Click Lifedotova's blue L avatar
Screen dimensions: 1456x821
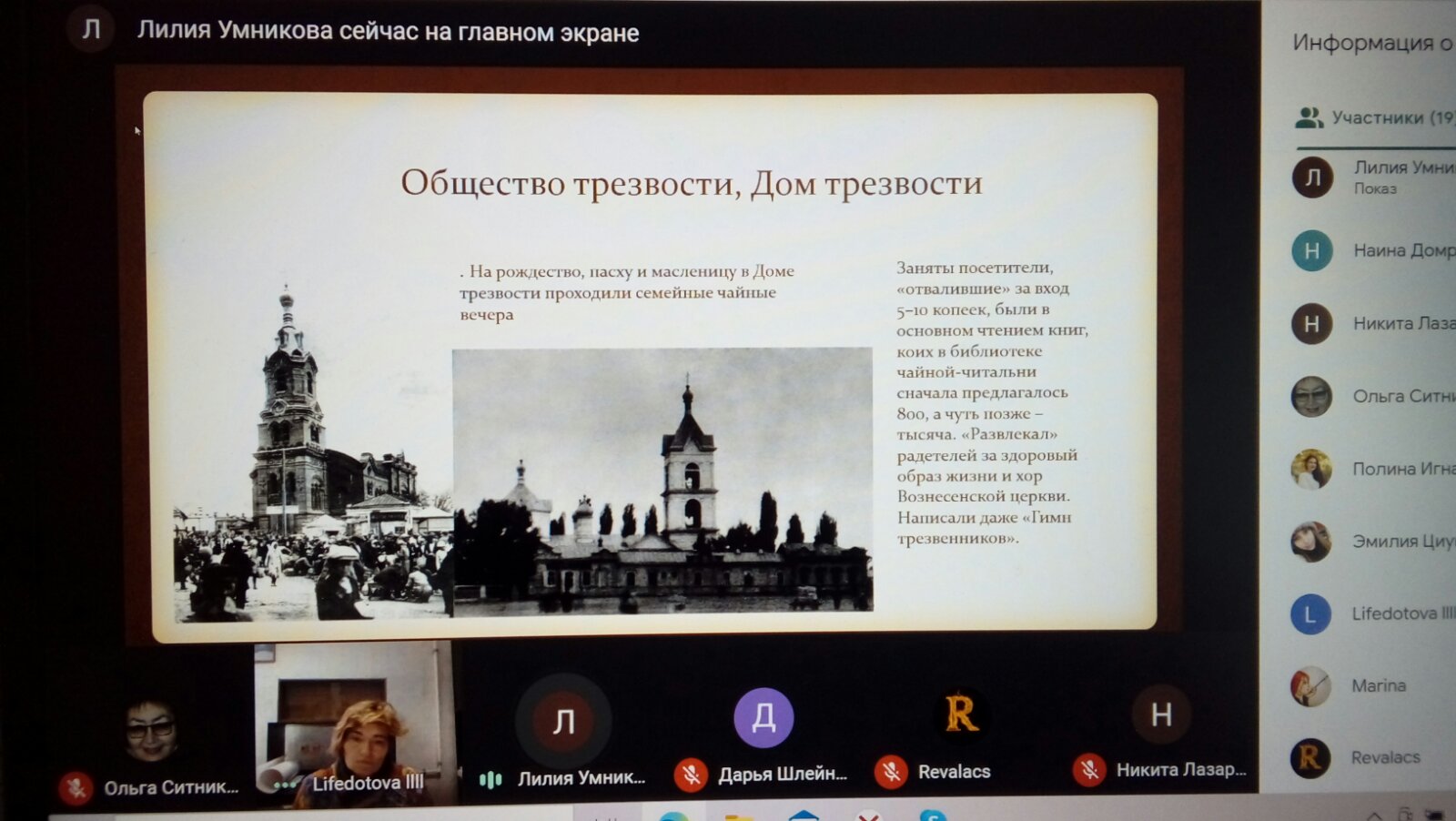[1310, 614]
